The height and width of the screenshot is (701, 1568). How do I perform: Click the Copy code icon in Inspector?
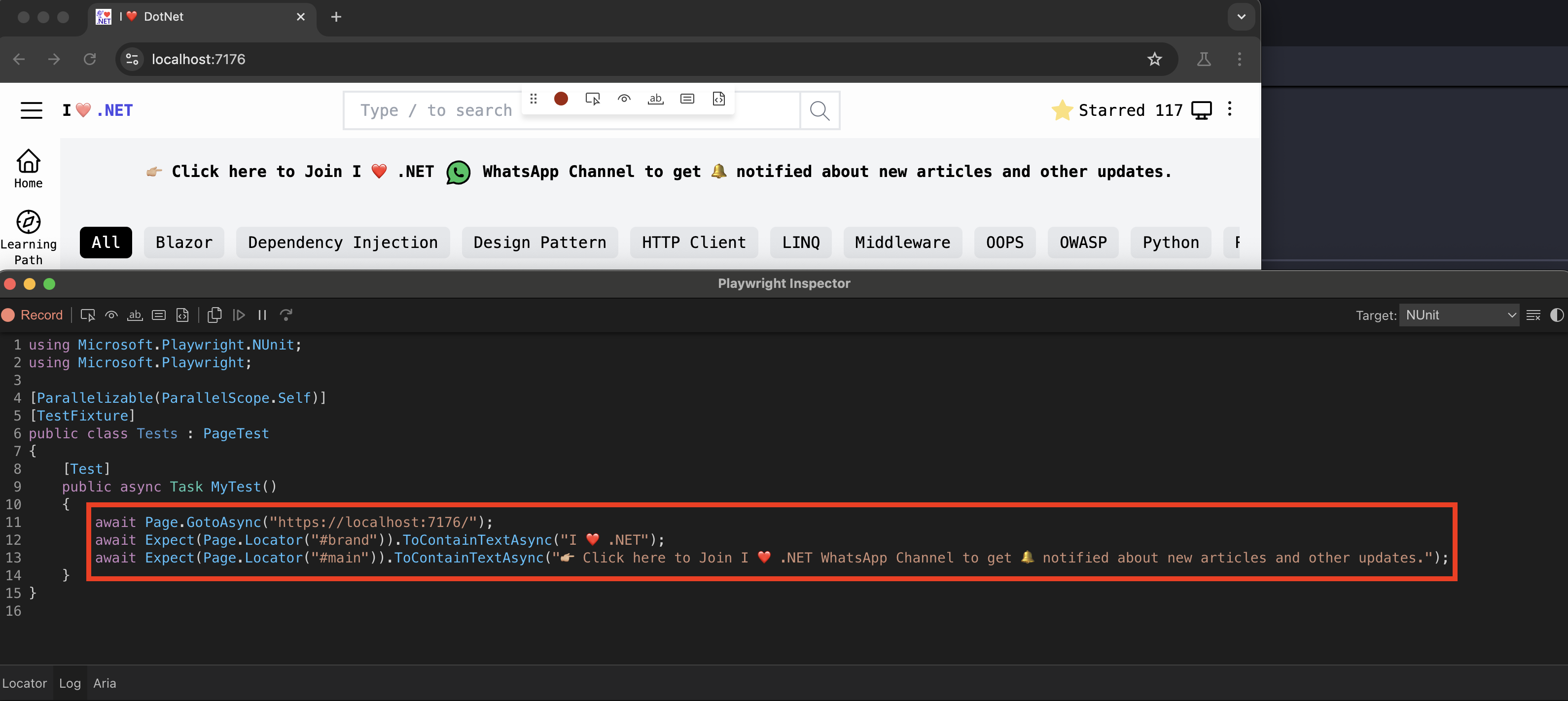click(x=214, y=315)
